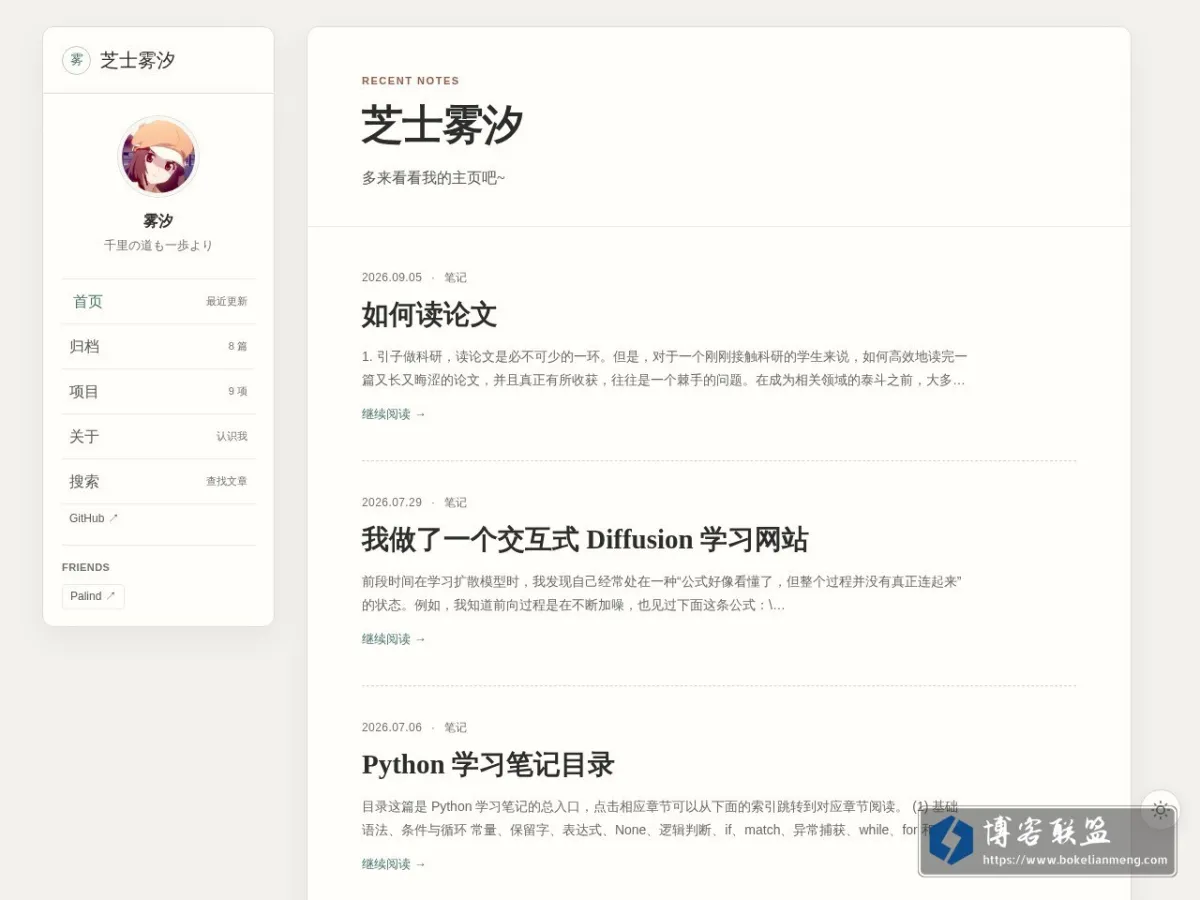Click the large 芝士雾汐 page heading

442,126
